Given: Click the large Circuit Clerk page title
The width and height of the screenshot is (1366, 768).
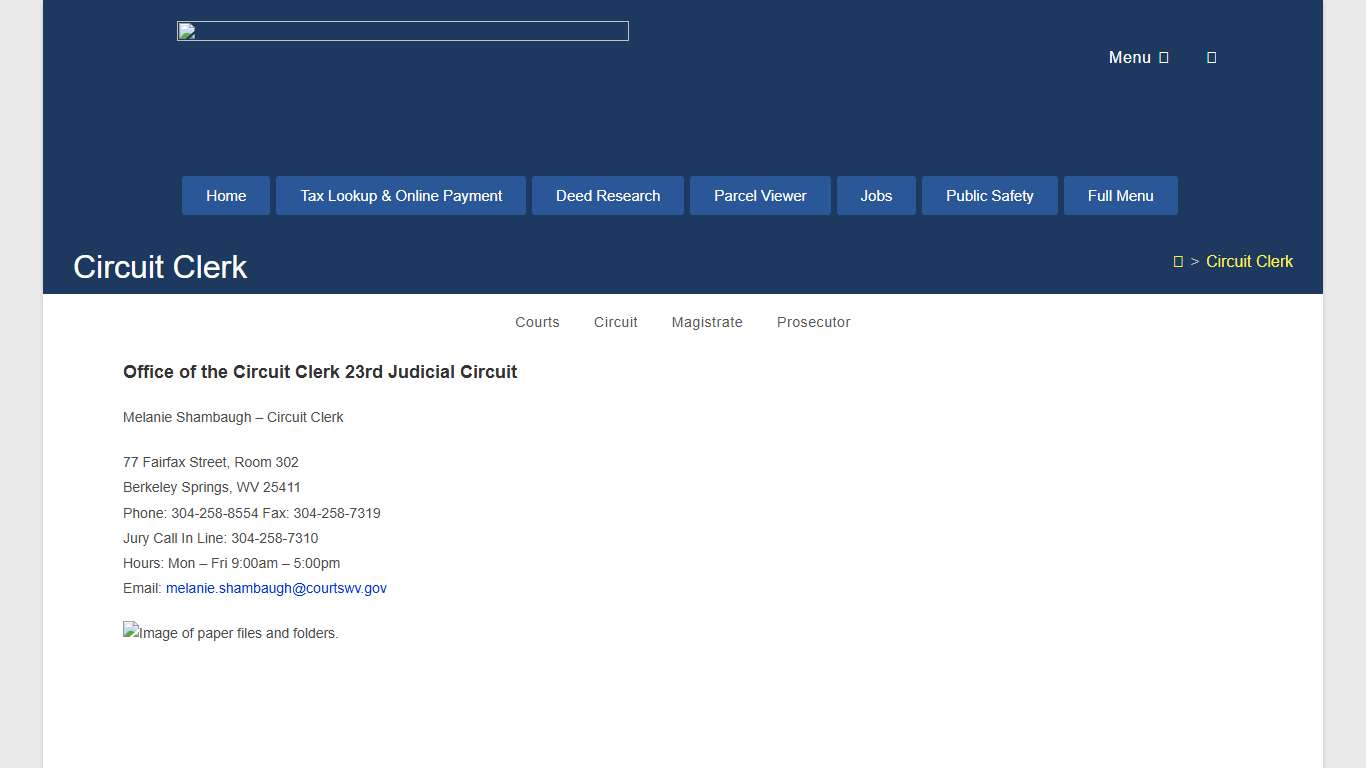Looking at the screenshot, I should [x=160, y=267].
